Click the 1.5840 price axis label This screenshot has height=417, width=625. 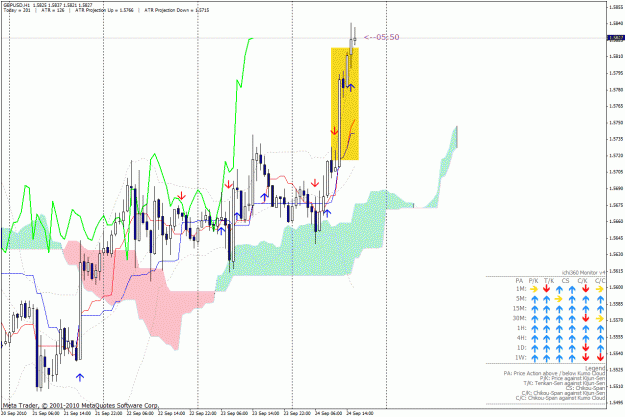click(616, 23)
